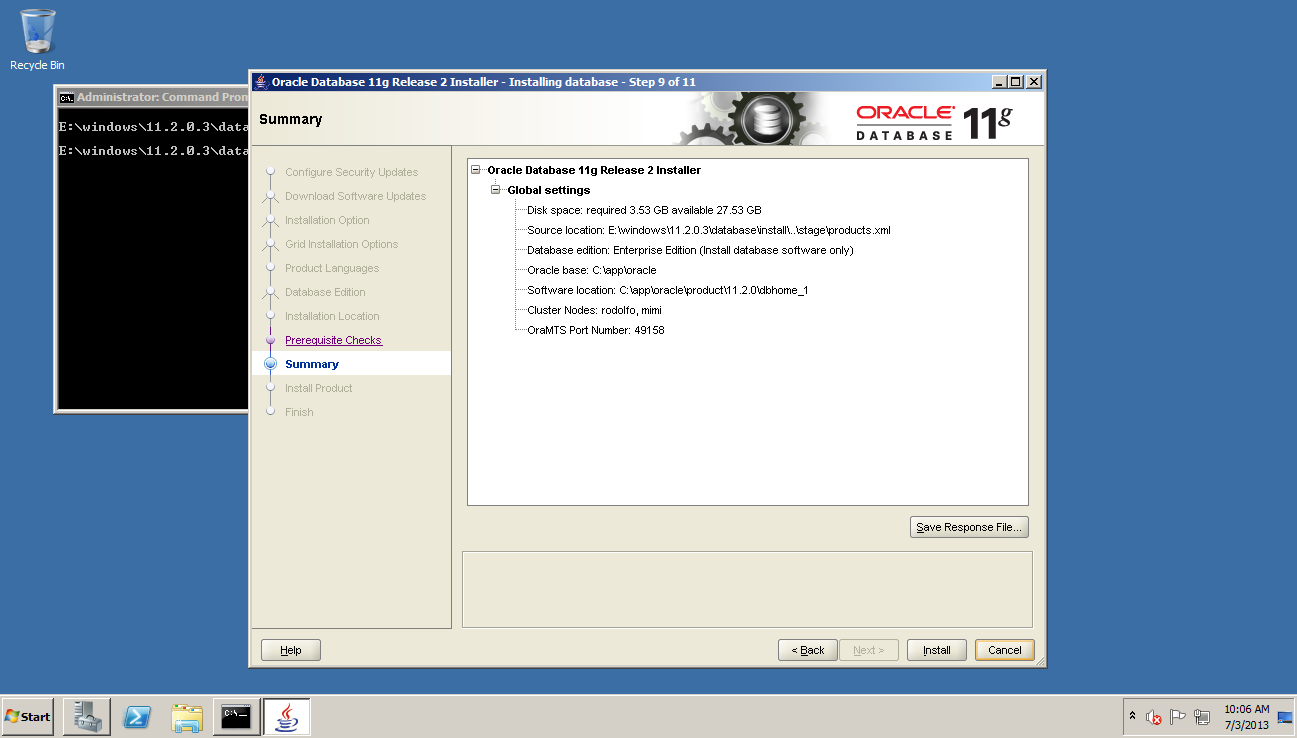Launch PowerShell from the taskbar
The image size is (1297, 738).
(137, 716)
